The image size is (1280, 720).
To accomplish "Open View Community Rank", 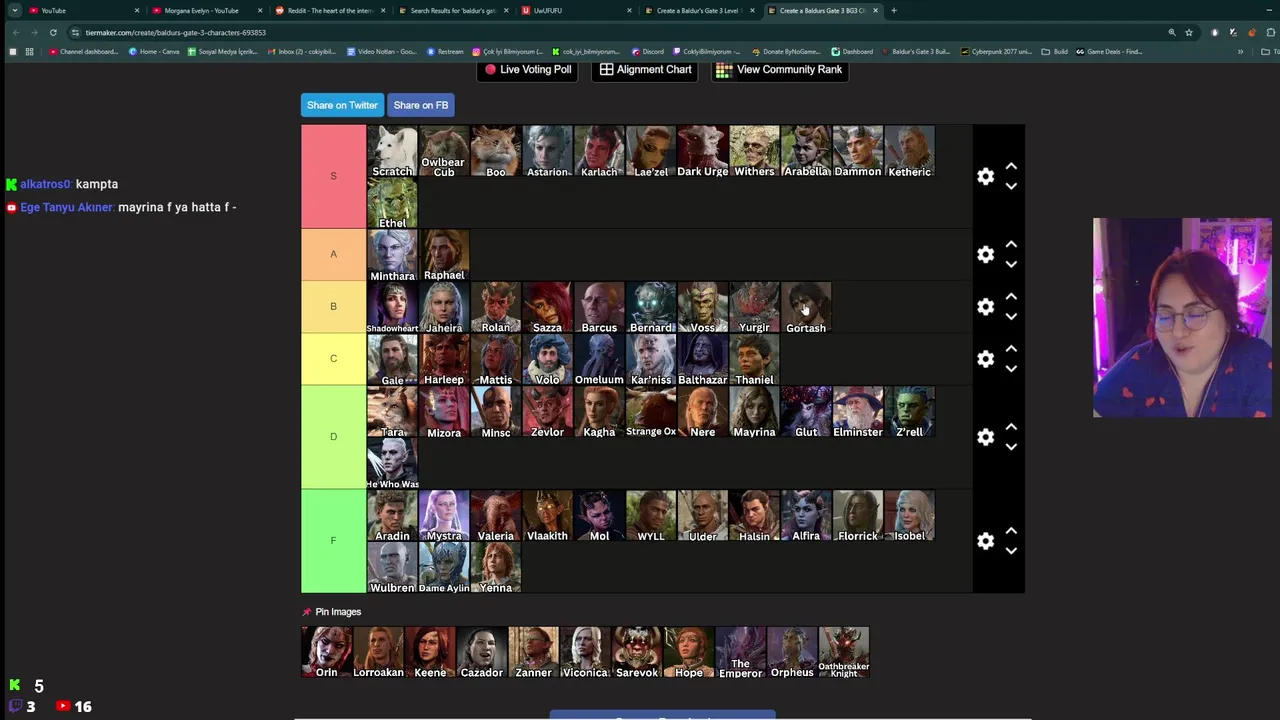I will coord(779,70).
